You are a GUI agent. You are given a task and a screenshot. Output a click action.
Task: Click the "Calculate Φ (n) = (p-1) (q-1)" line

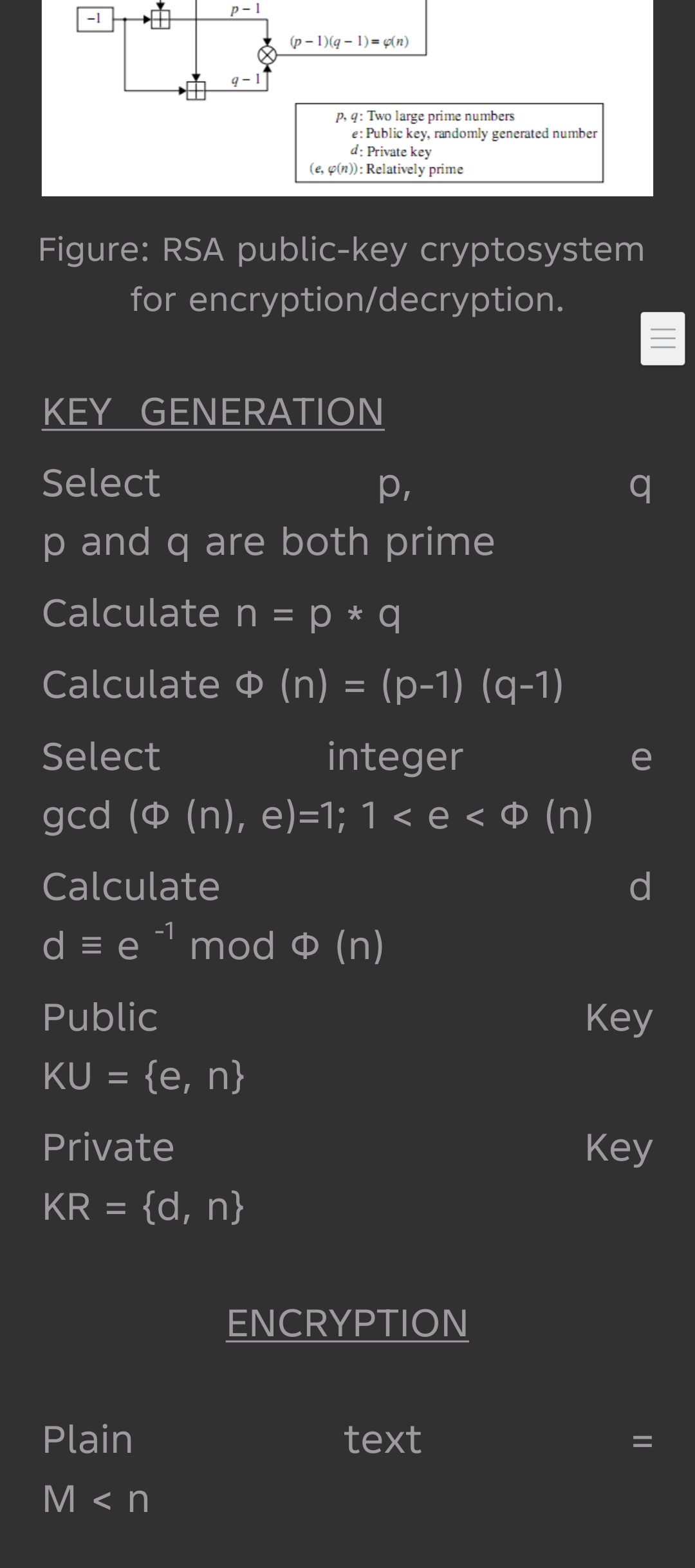coord(302,684)
